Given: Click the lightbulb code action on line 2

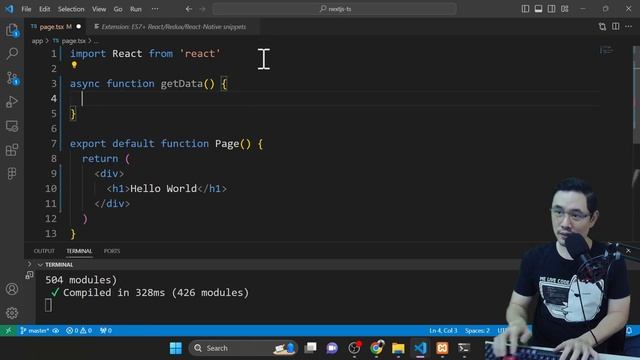Looking at the screenshot, I should [x=74, y=64].
